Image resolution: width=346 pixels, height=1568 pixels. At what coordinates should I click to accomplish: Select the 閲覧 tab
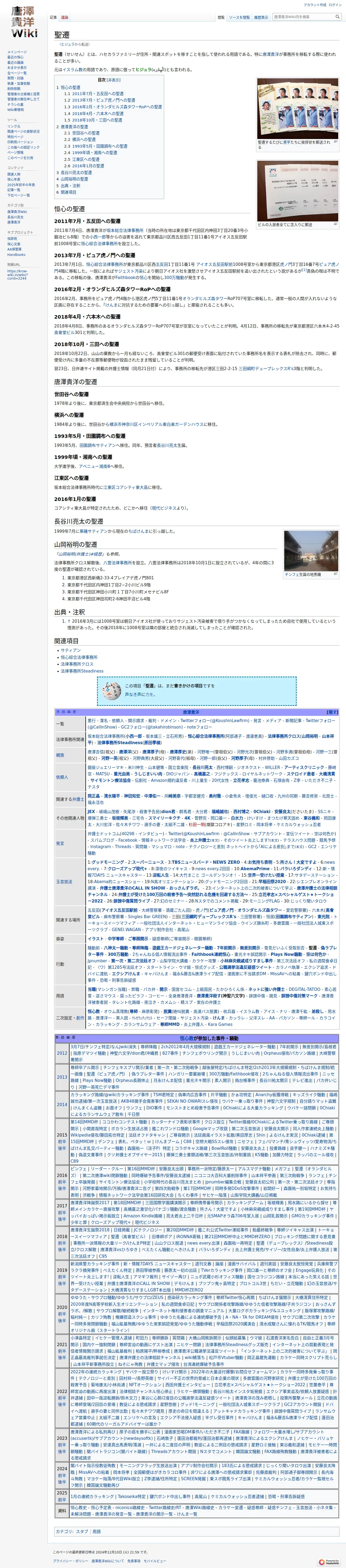pos(221,18)
